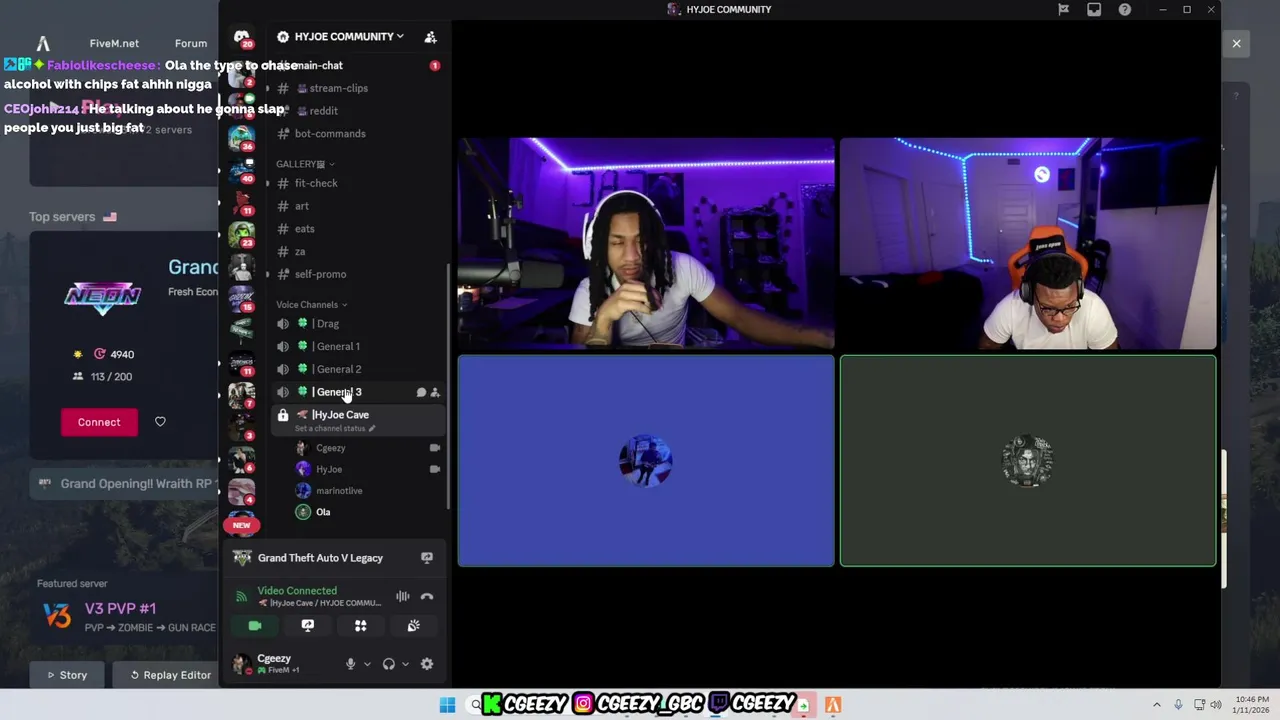Select server icon with badge 7
The image size is (1280, 720).
click(x=241, y=396)
